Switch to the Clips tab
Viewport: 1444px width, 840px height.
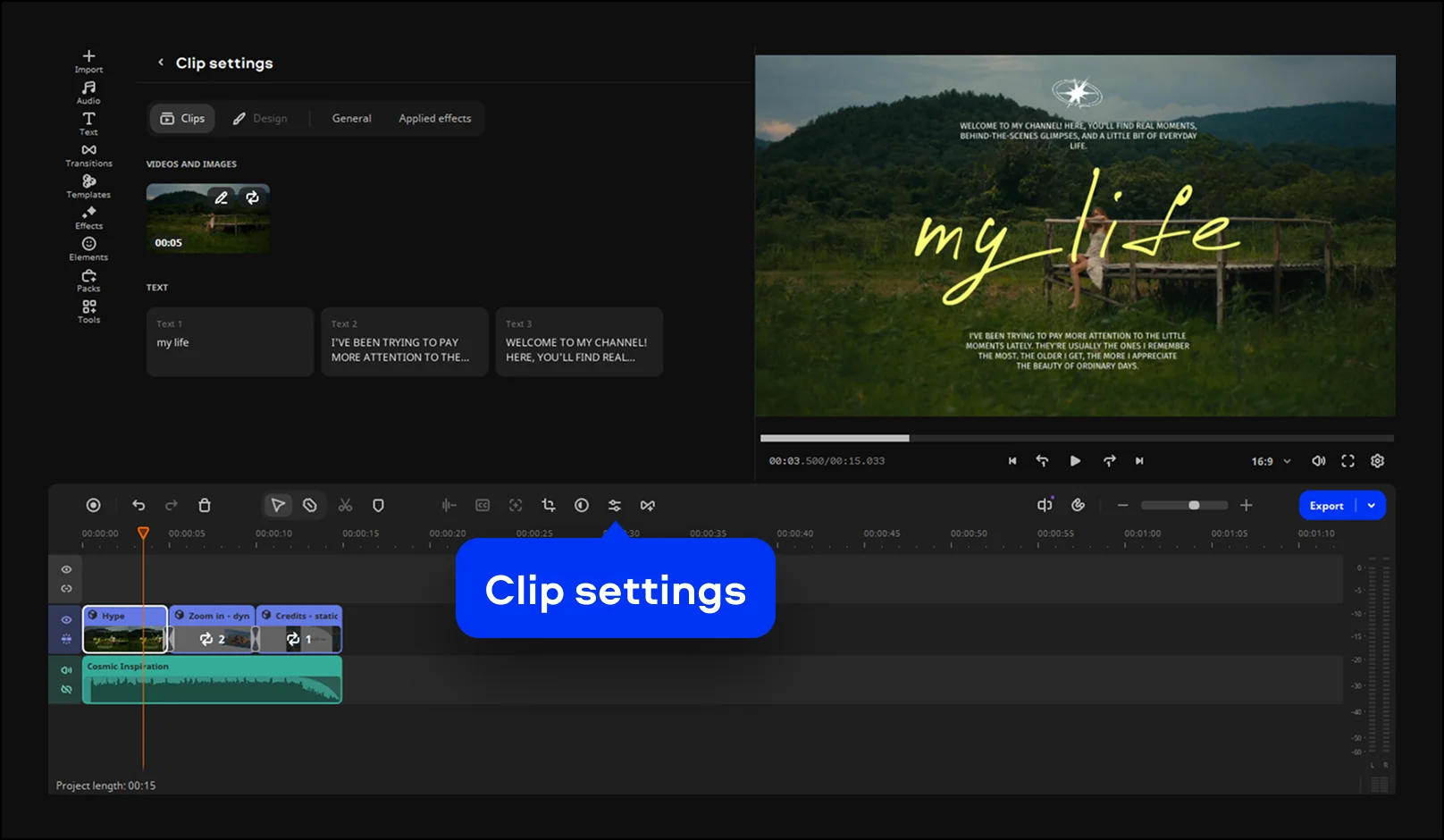182,119
